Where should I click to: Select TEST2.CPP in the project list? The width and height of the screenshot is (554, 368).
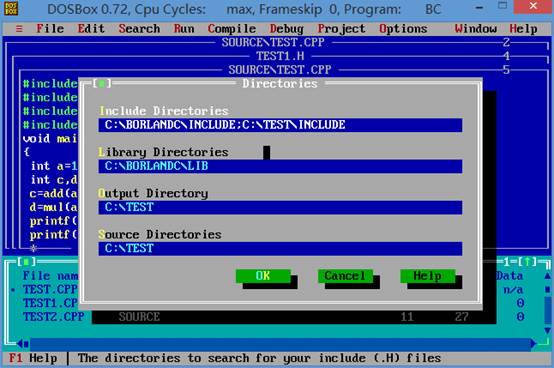[x=54, y=317]
